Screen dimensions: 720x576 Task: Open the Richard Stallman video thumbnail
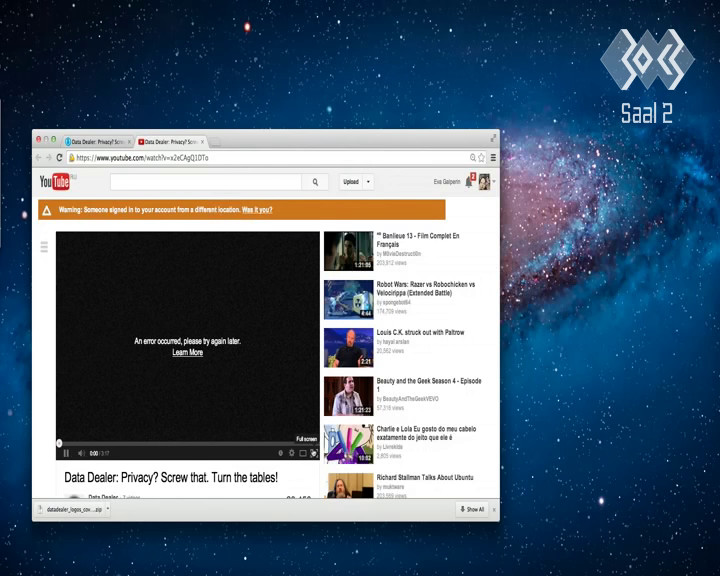click(349, 486)
